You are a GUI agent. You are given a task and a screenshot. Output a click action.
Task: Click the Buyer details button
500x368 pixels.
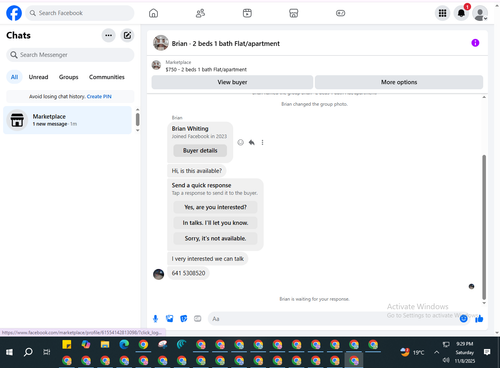(x=200, y=151)
